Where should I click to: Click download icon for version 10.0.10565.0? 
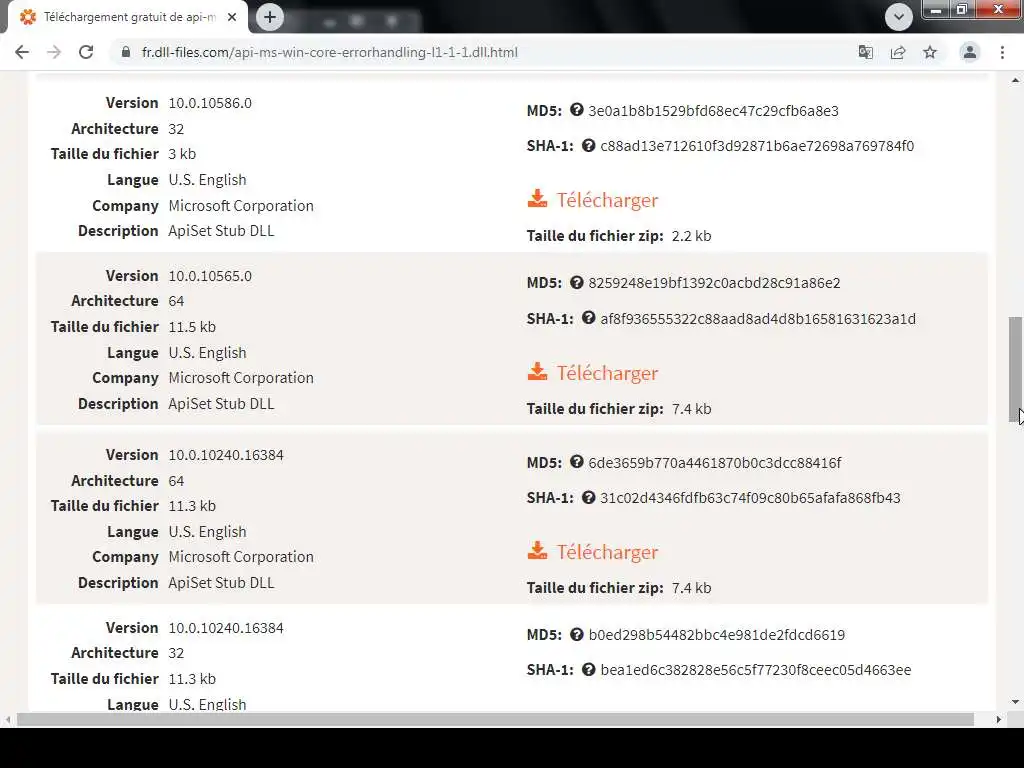[x=537, y=372]
